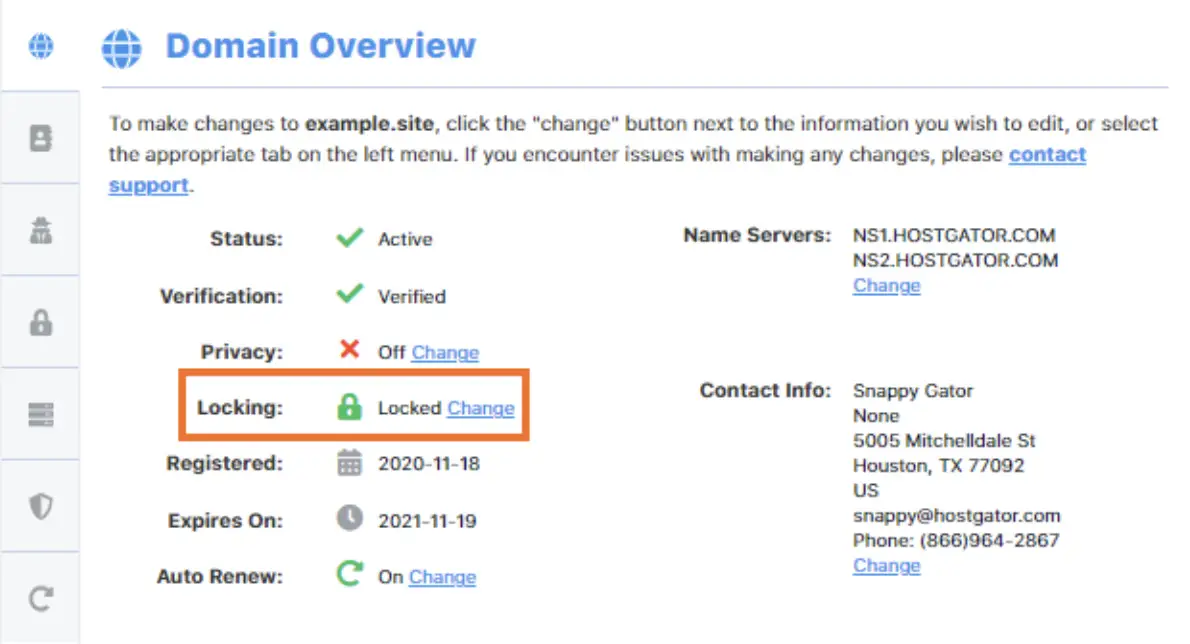Click the US country line

click(x=866, y=491)
